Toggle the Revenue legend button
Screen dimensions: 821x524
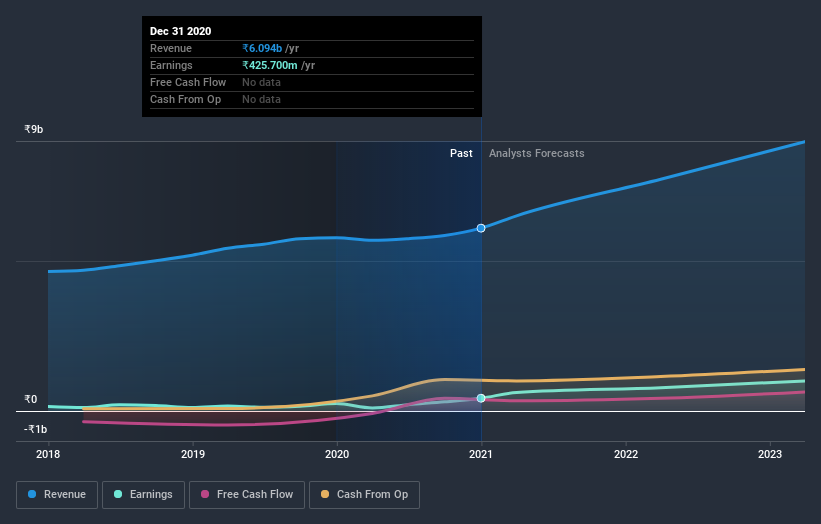pyautogui.click(x=57, y=495)
